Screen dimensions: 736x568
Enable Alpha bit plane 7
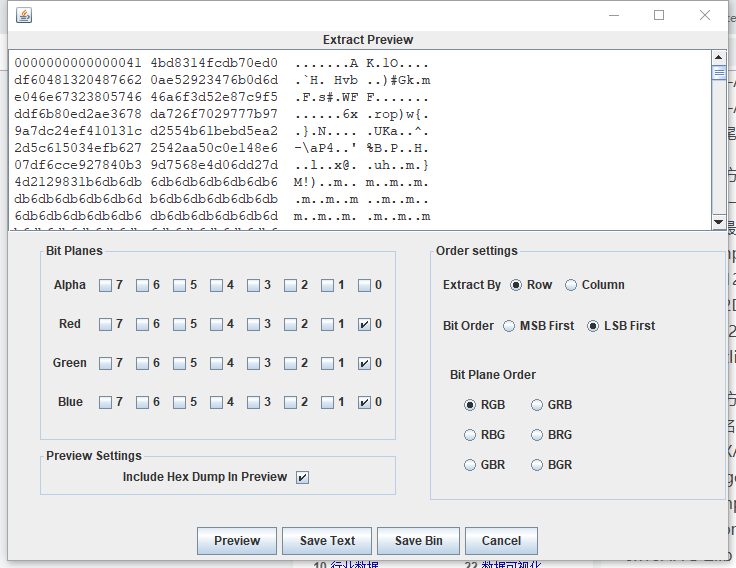click(x=105, y=285)
